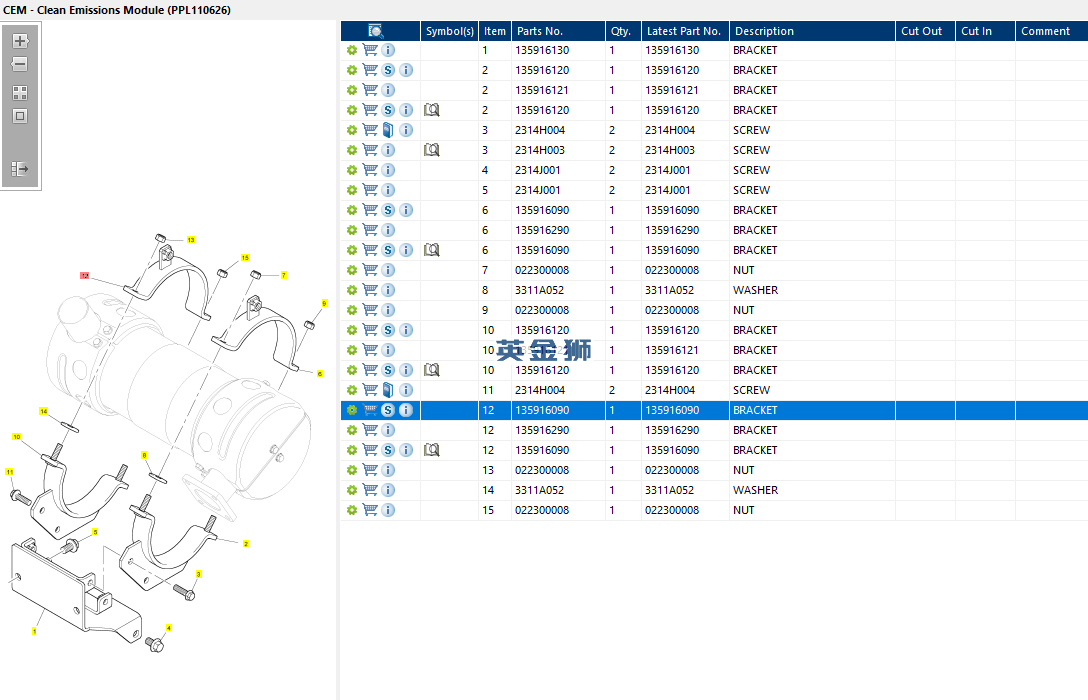Open blue book icon for item 11 screw
1088x700 pixels.
point(388,390)
